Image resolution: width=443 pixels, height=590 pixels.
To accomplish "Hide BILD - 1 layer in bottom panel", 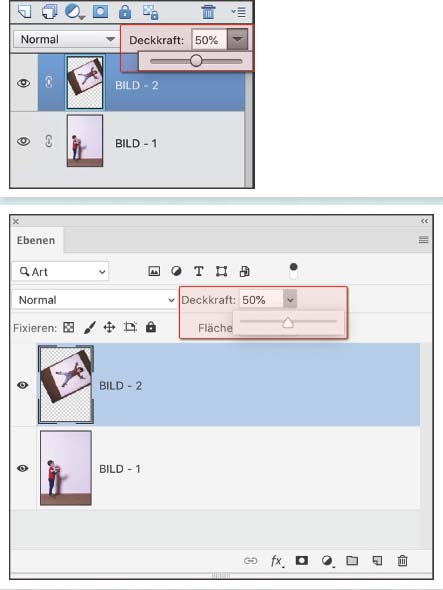I will tap(23, 468).
